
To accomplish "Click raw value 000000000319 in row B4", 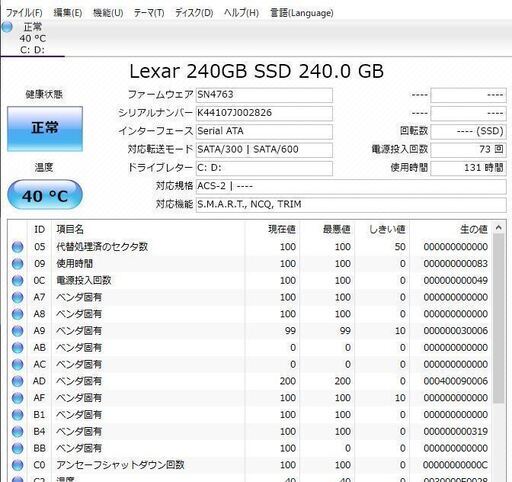I will coord(455,431).
